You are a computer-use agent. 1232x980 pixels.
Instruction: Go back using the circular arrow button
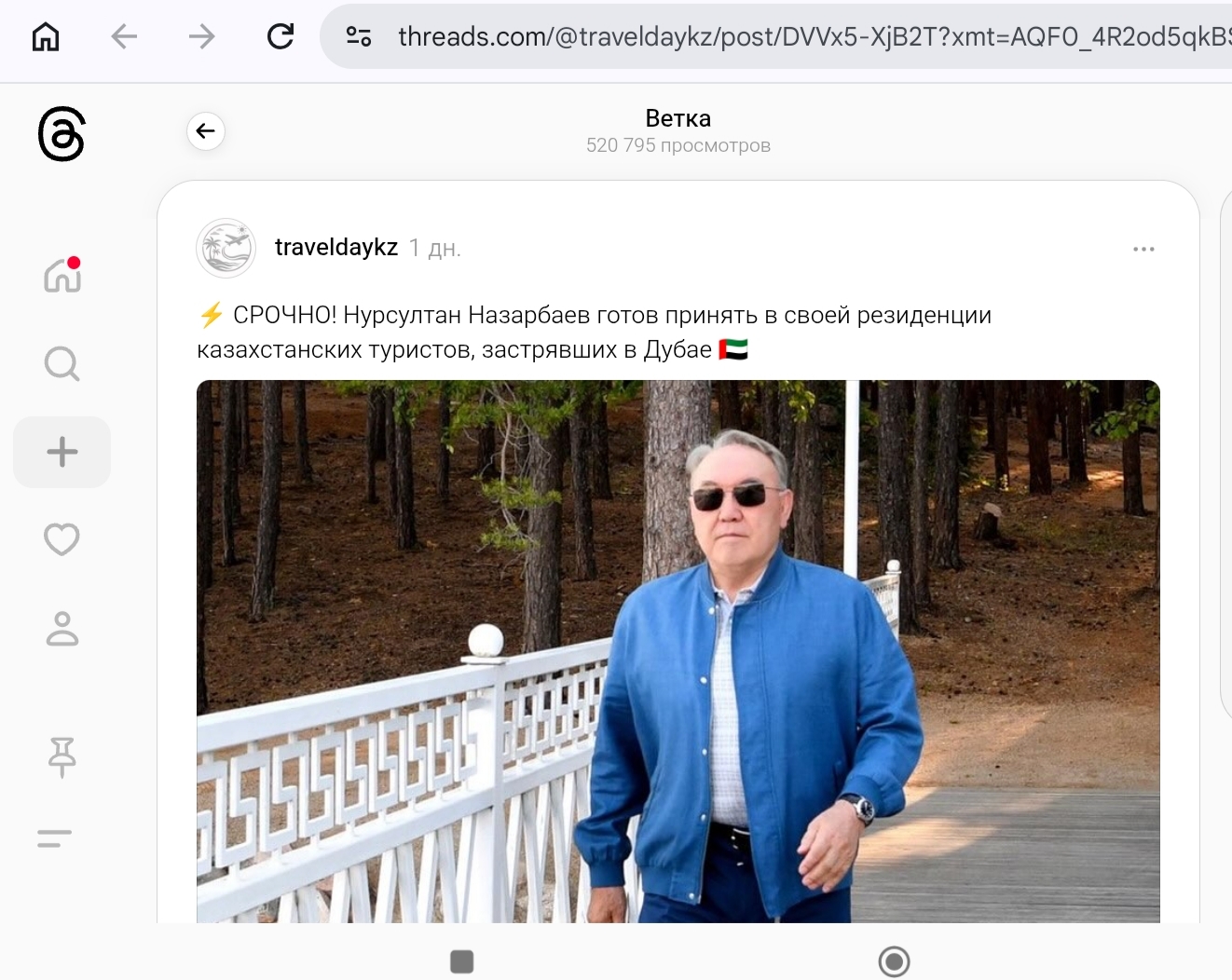(206, 131)
